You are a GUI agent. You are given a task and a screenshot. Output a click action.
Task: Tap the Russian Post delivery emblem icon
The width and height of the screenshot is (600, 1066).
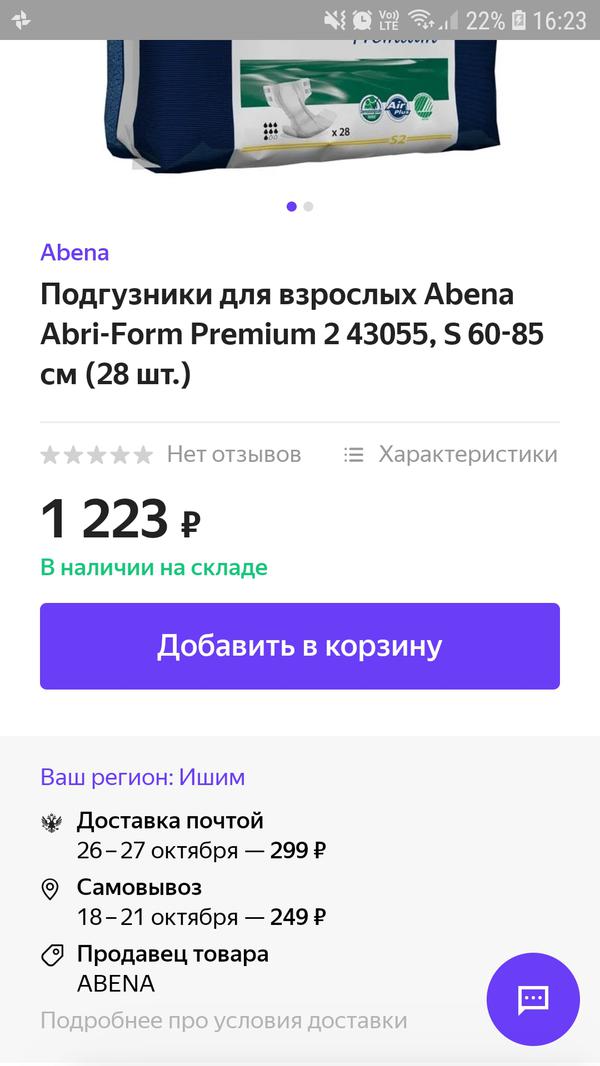(51, 823)
